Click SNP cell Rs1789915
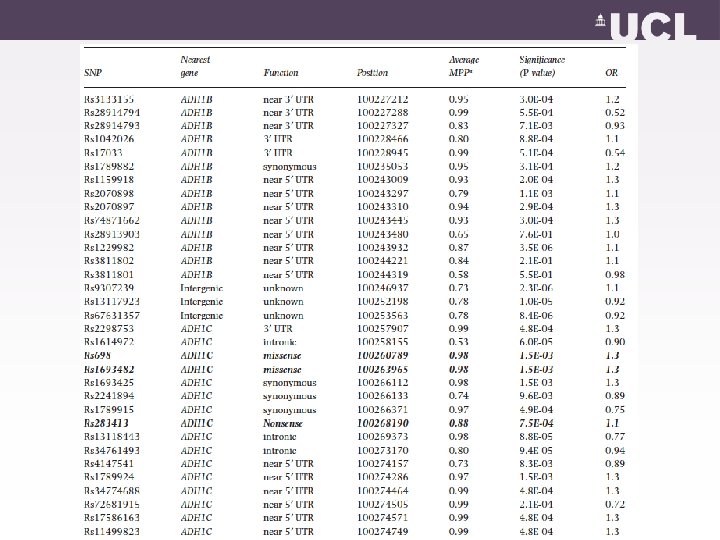 coord(109,410)
